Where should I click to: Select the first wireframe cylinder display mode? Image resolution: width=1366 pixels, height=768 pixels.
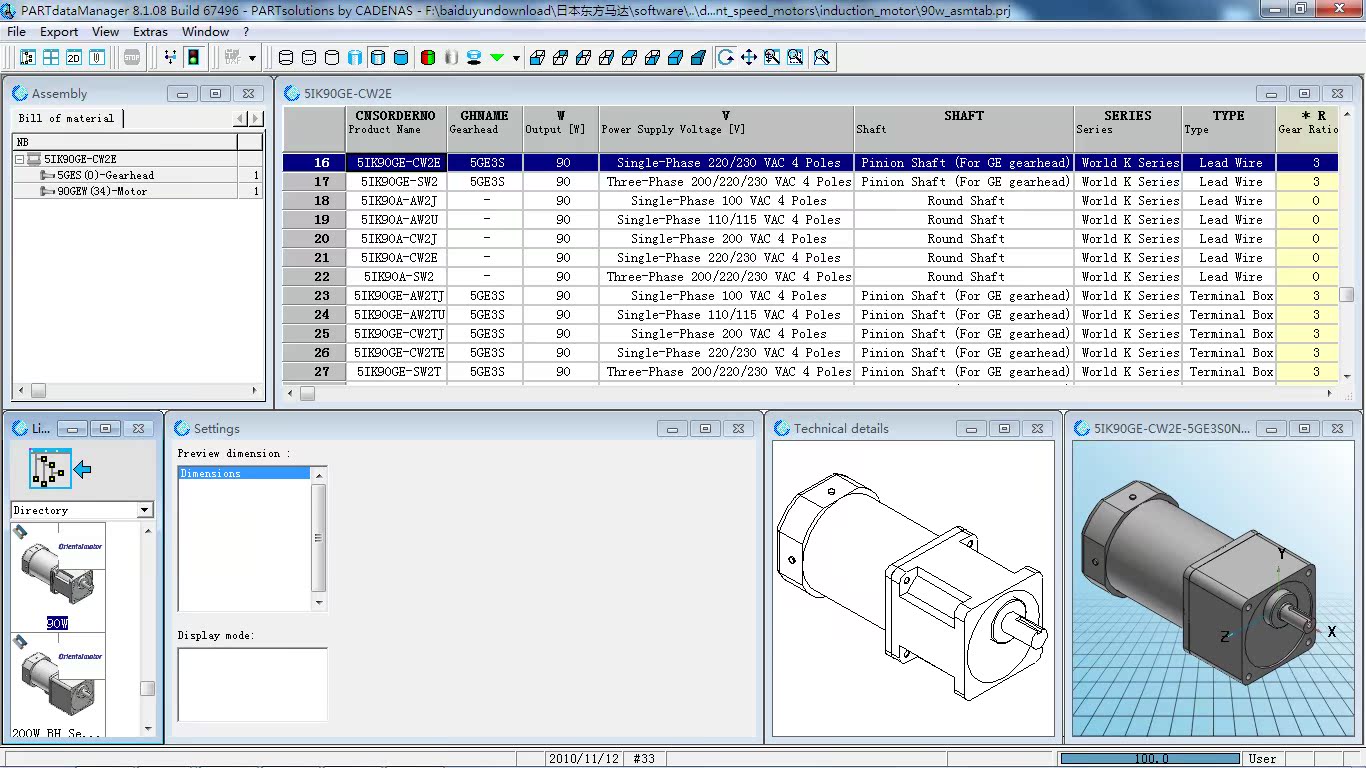[286, 58]
